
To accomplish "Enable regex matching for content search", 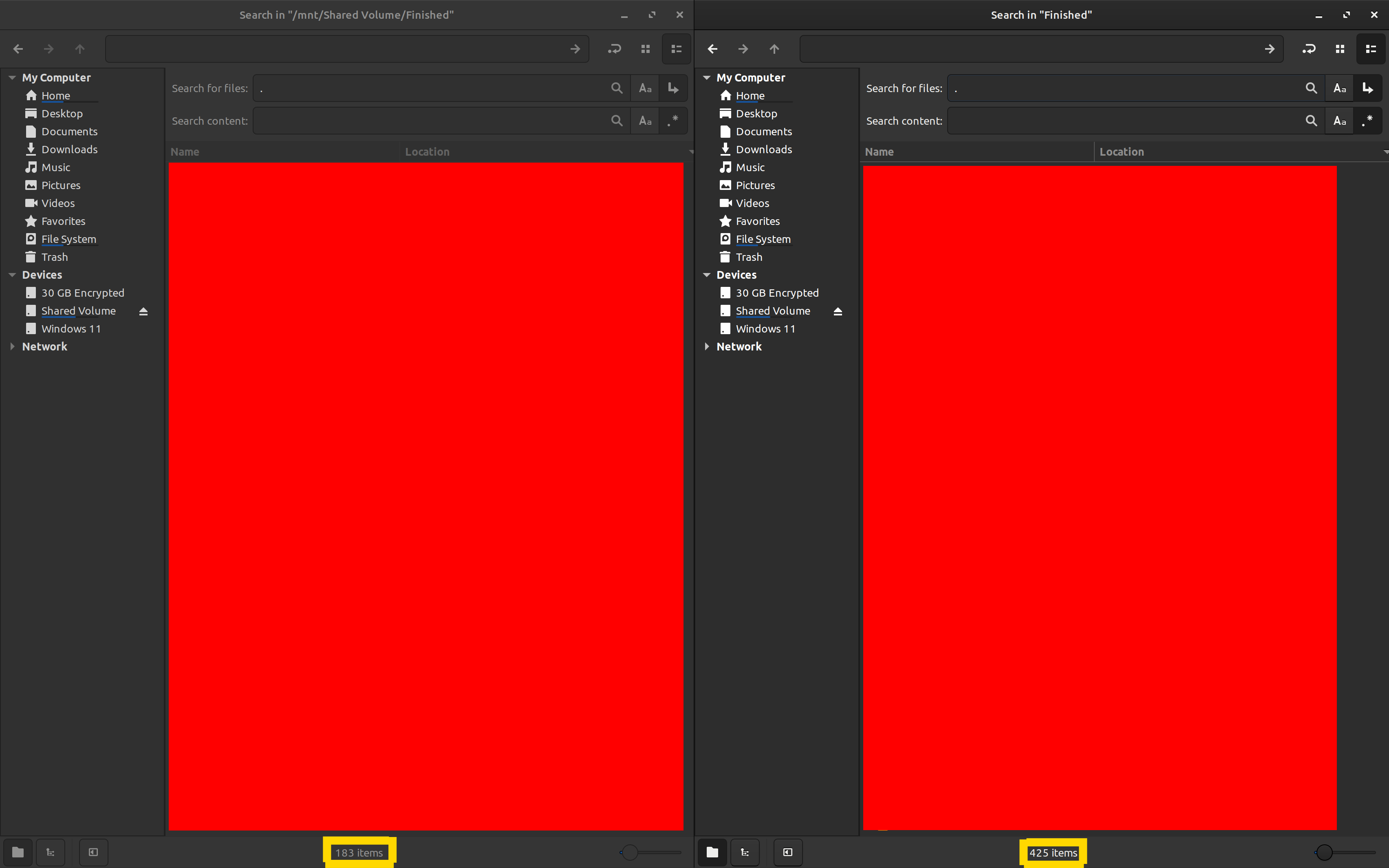I will (x=673, y=121).
